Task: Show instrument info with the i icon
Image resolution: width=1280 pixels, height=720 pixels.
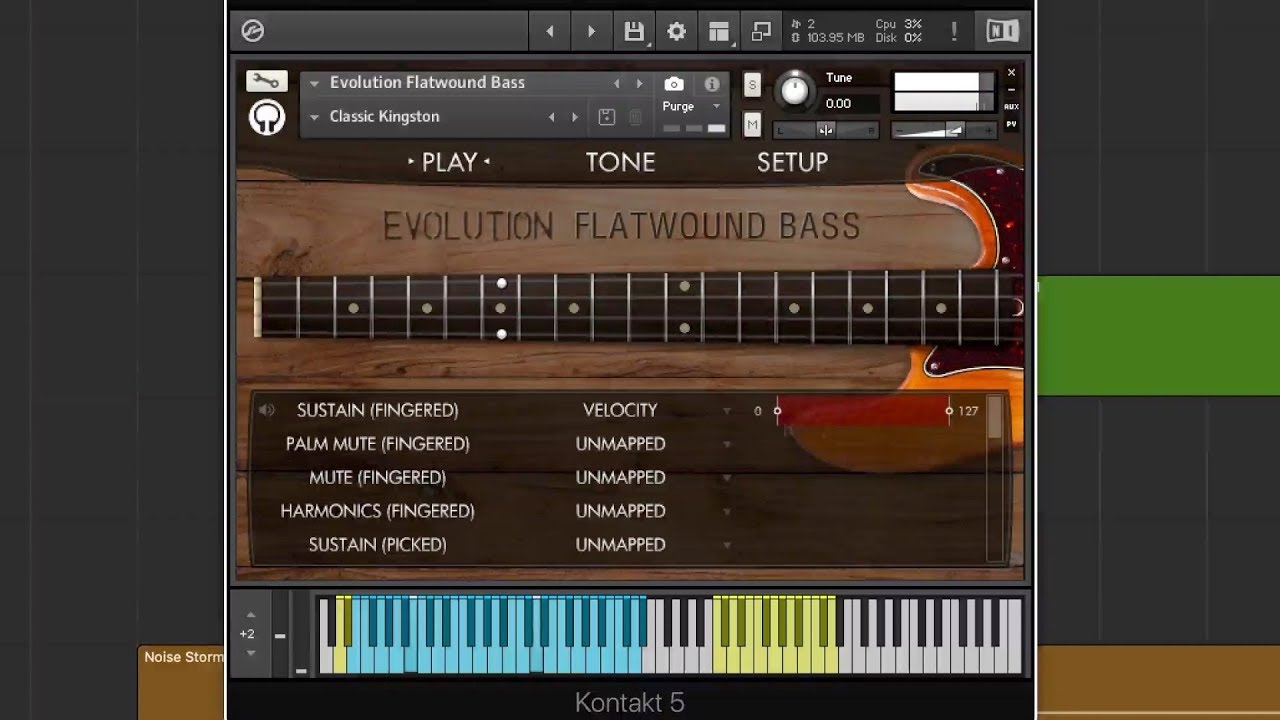Action: (x=712, y=84)
